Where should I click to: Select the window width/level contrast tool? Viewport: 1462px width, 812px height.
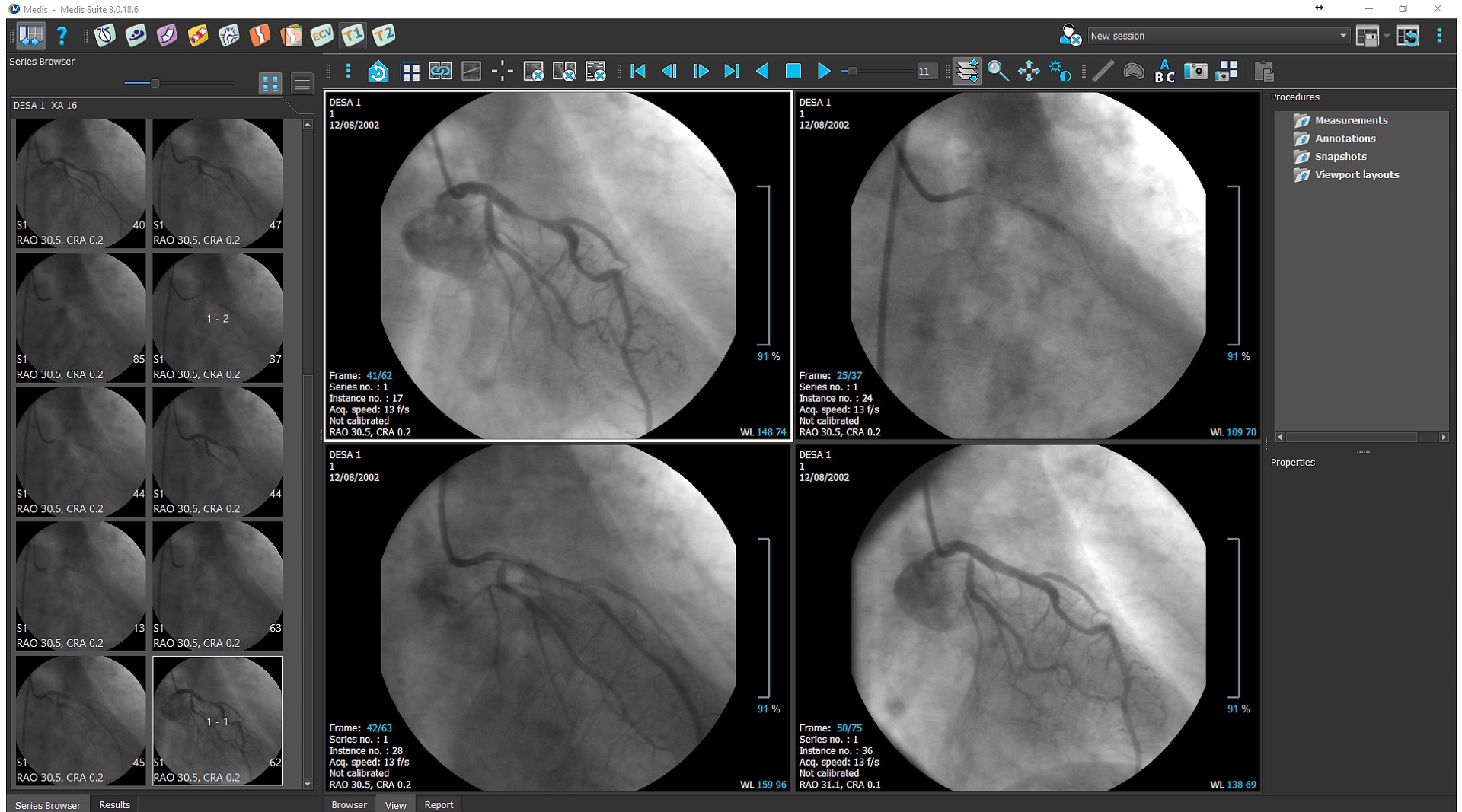point(1060,71)
